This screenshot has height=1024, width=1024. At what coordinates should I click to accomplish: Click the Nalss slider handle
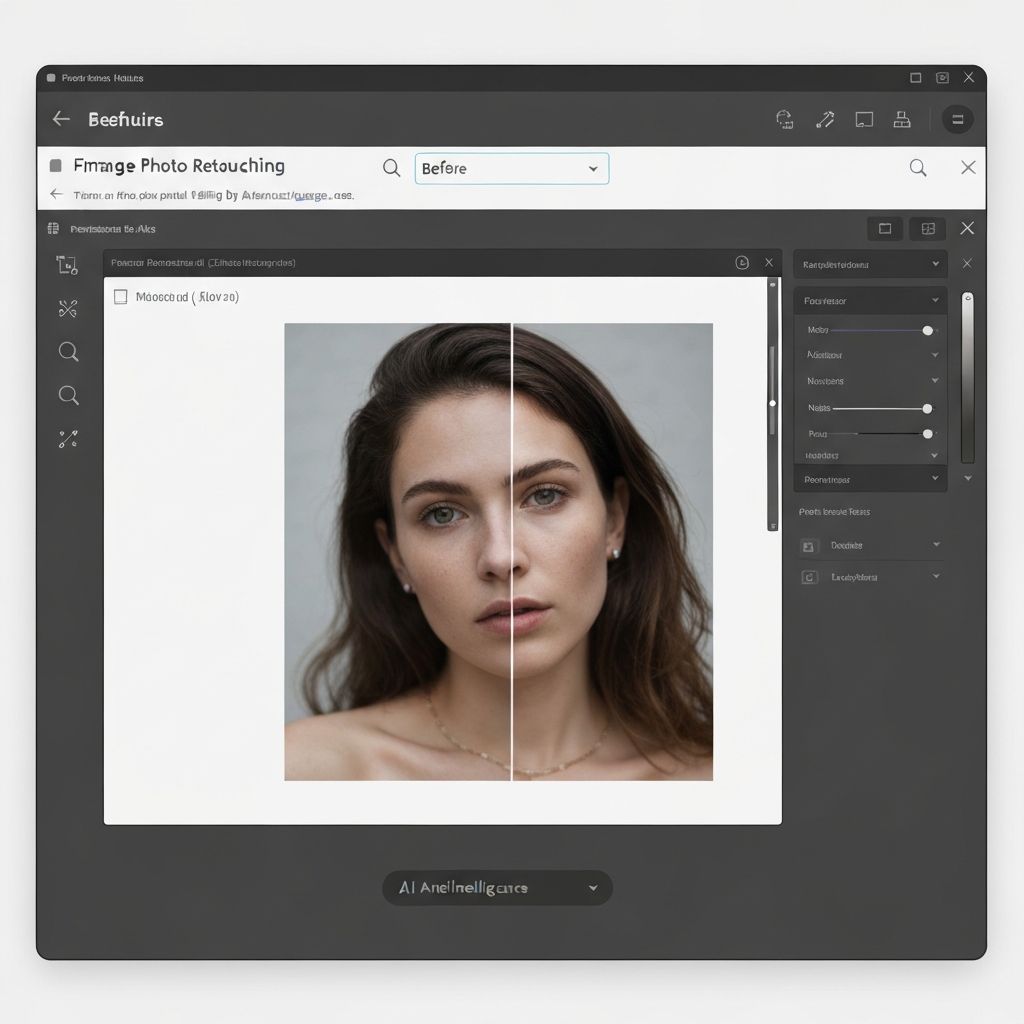pos(927,408)
